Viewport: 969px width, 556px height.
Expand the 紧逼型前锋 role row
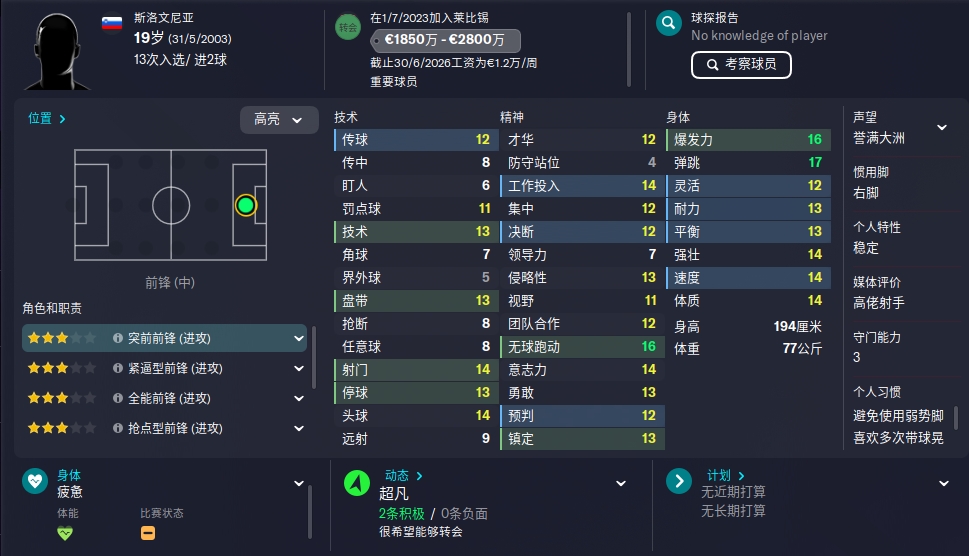tap(164, 368)
